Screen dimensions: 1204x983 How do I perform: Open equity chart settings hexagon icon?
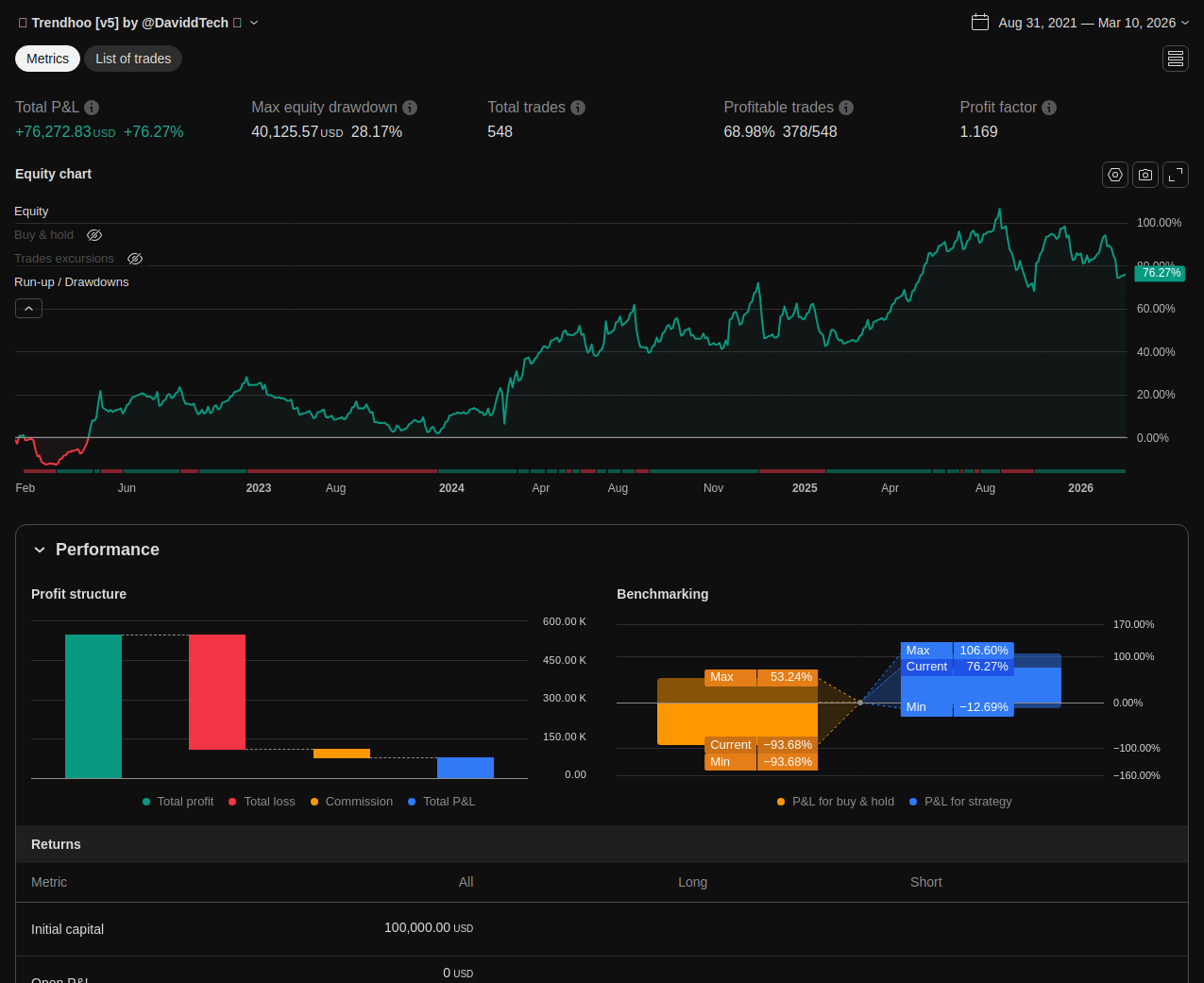1115,175
